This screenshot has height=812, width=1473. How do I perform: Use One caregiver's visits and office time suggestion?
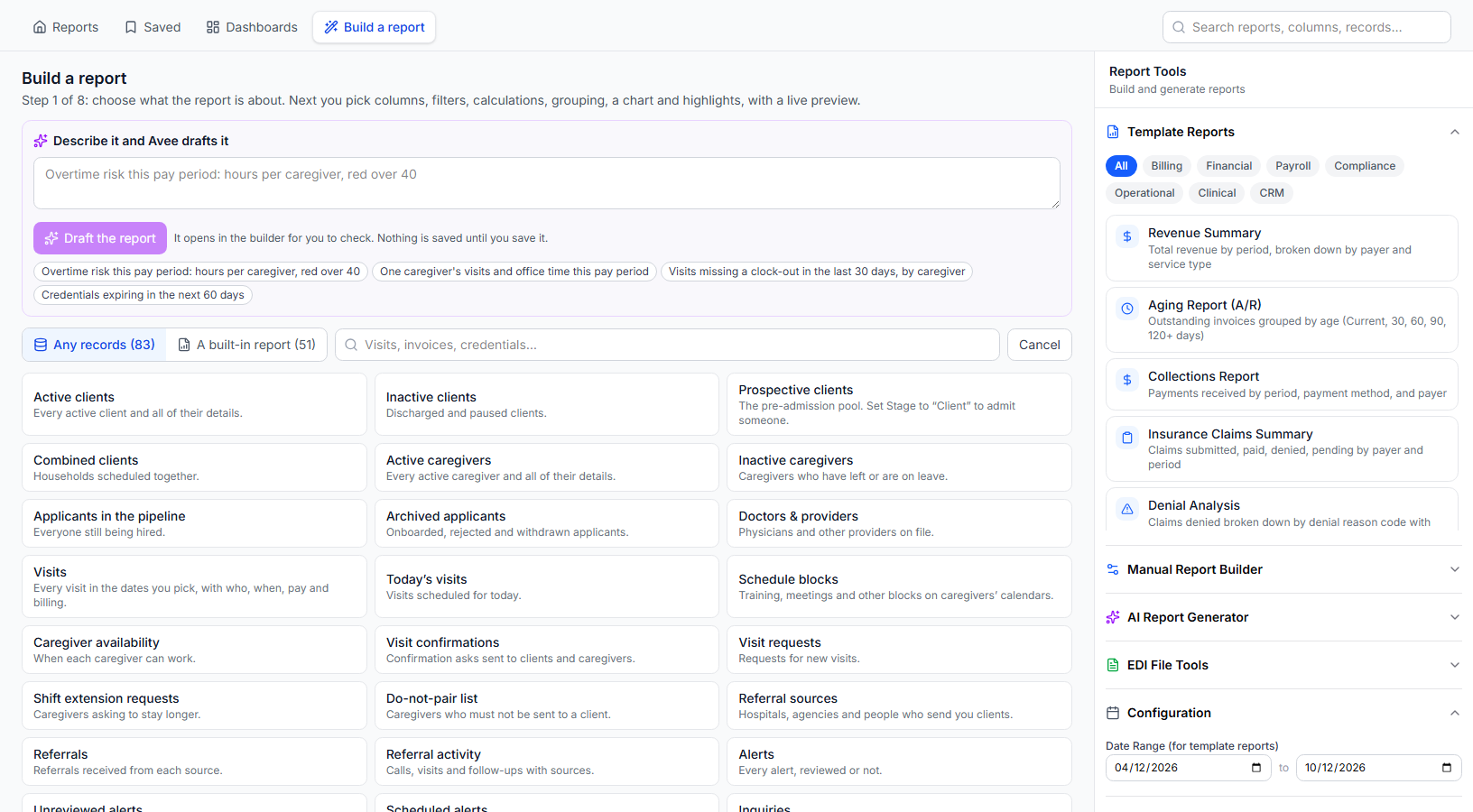[x=514, y=272]
